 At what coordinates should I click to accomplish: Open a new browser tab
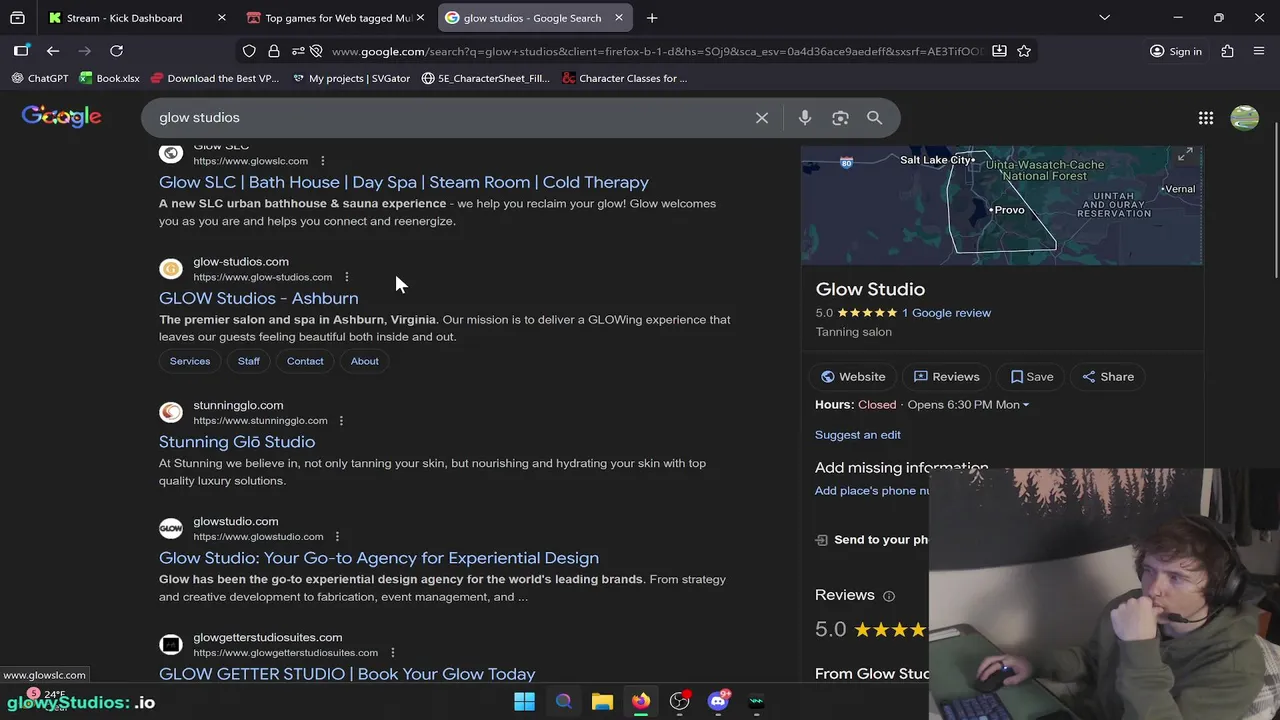652,18
